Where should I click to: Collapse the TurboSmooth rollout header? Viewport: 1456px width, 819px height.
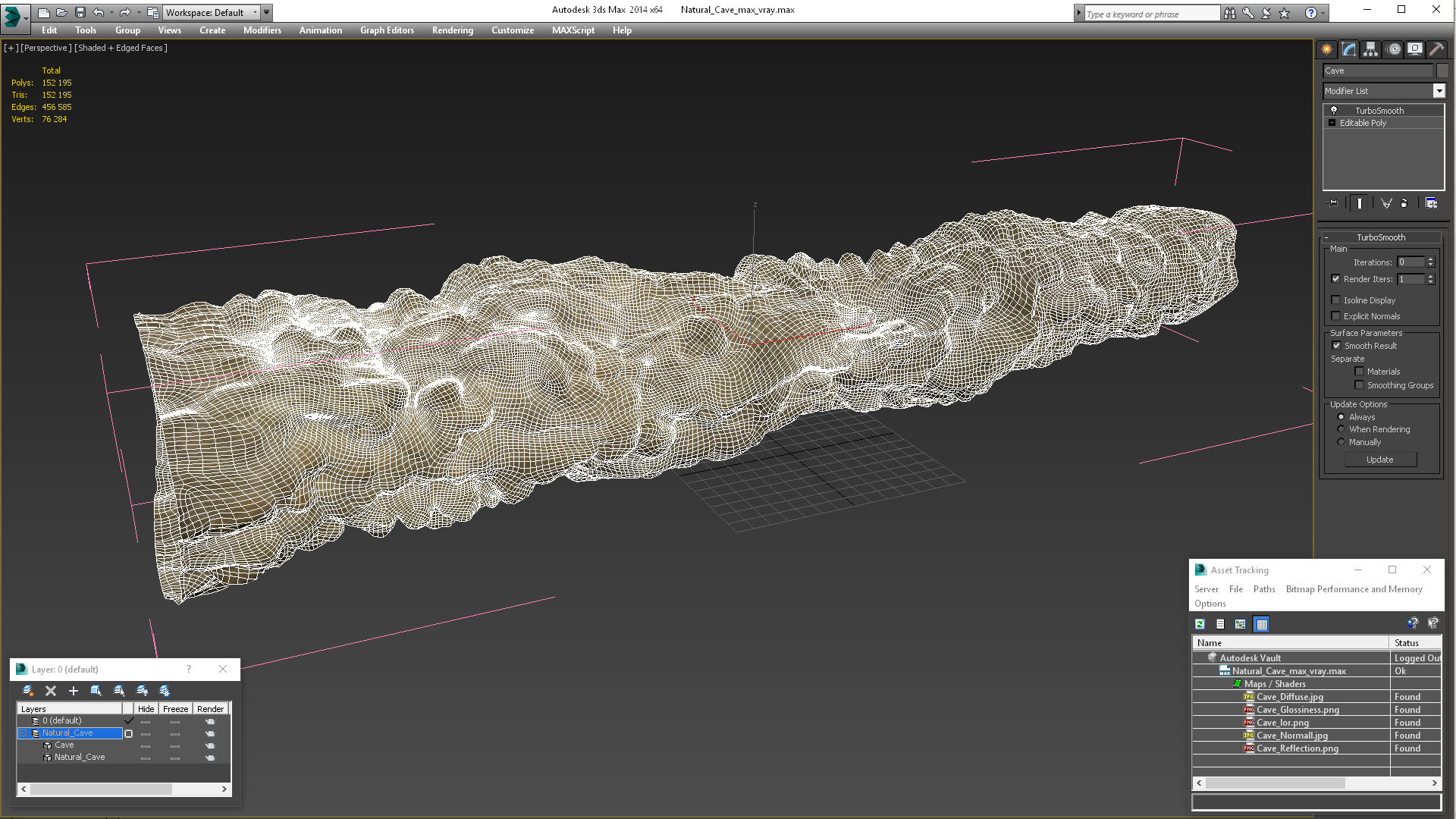(1380, 237)
